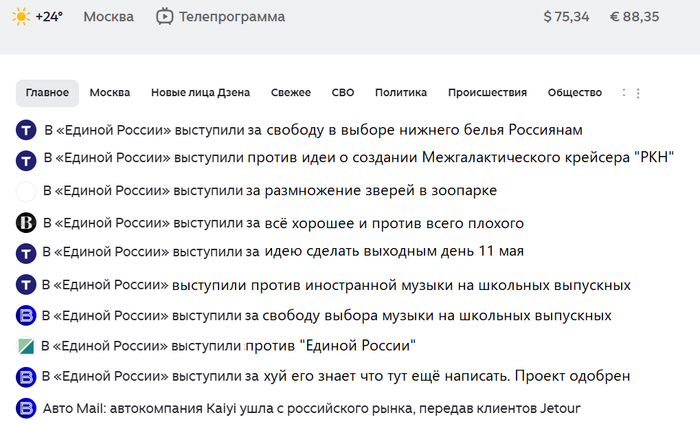Click source icon beside 11 мая headline
The width and height of the screenshot is (700, 424).
[26, 254]
